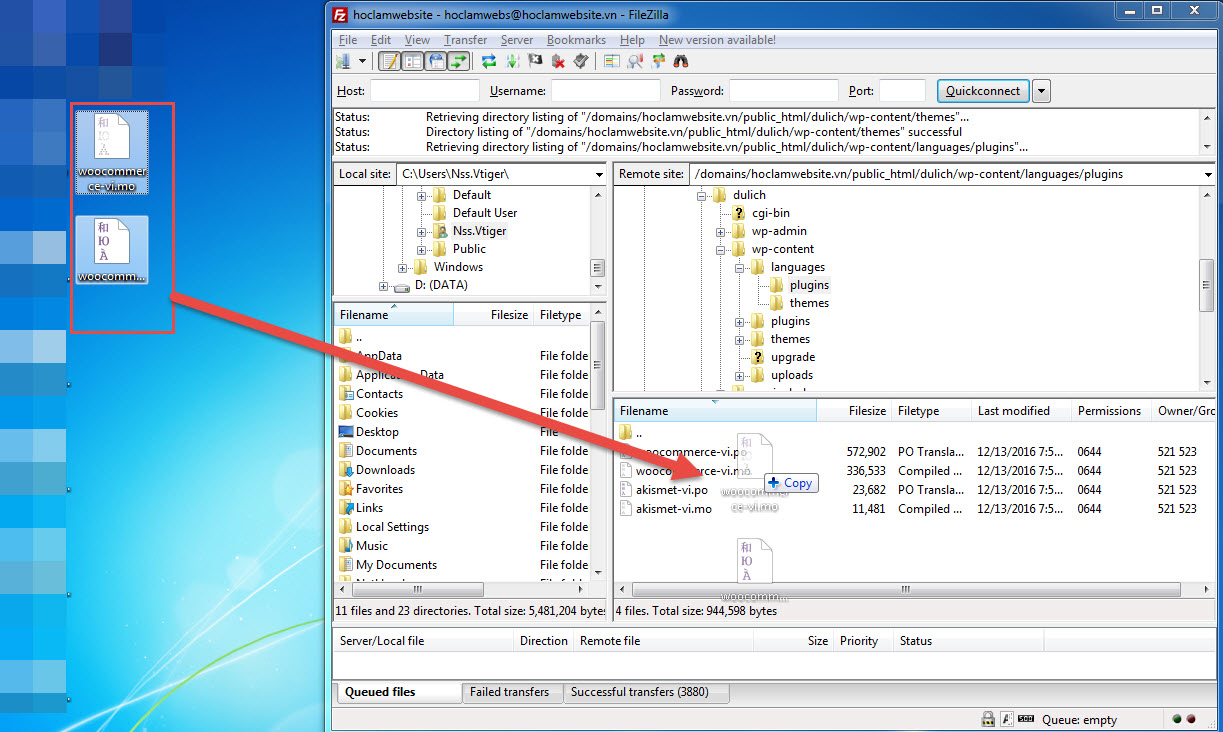Switch to the Failed transfers tab
The height and width of the screenshot is (732, 1223).
coord(509,692)
